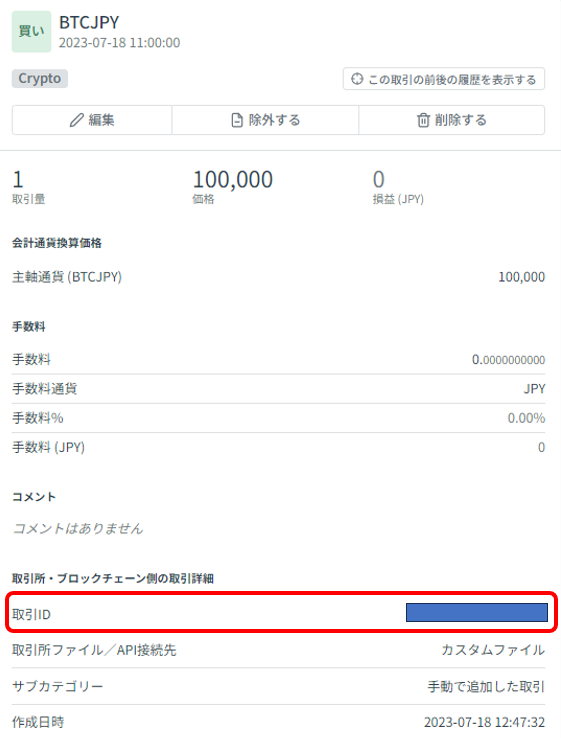Click the blue masked 取引ID value
The height and width of the screenshot is (738, 561).
point(477,612)
